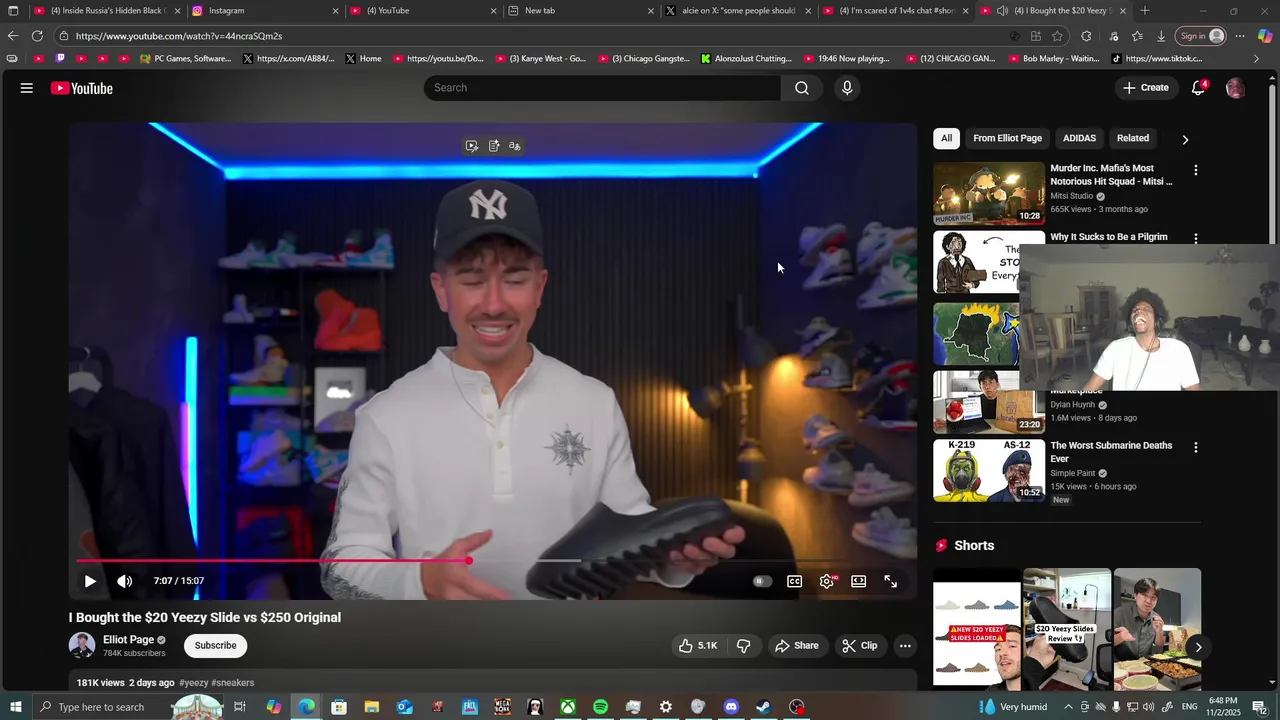Open browser Downloads arrow icon
Screen dimensions: 1280x720
[1161, 36]
